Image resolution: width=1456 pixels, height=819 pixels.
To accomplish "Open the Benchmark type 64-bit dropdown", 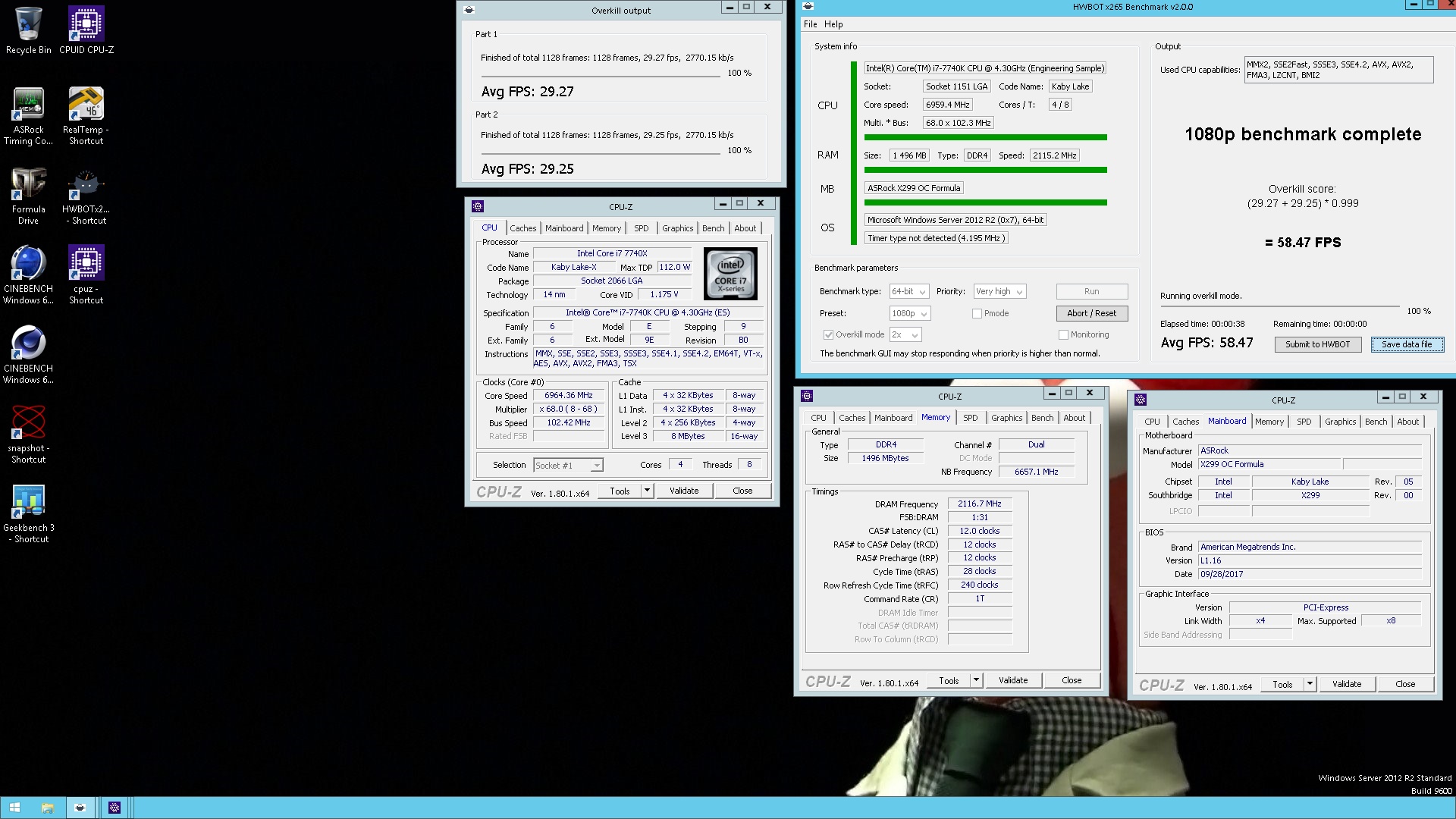I will [x=909, y=291].
